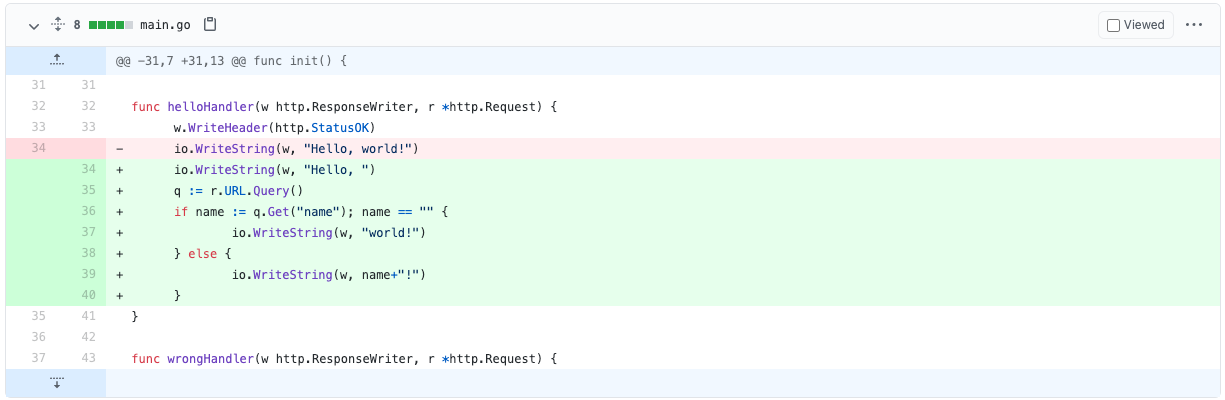Viewport: 1225px width, 400px height.
Task: Click the plus marker on line 35
Action: pos(120,191)
